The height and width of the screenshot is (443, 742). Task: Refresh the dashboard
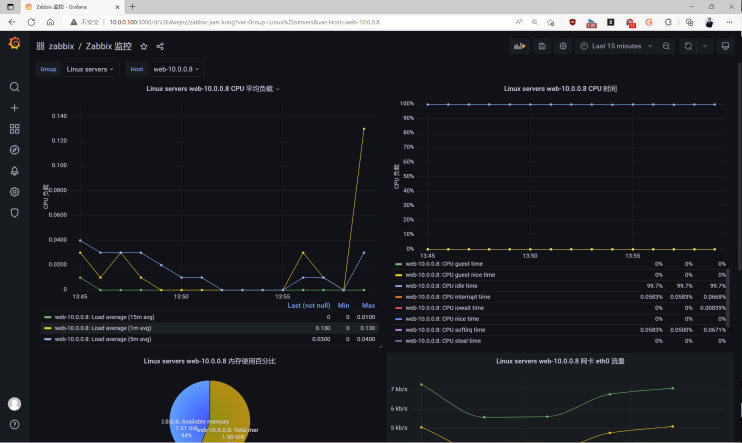click(x=688, y=46)
